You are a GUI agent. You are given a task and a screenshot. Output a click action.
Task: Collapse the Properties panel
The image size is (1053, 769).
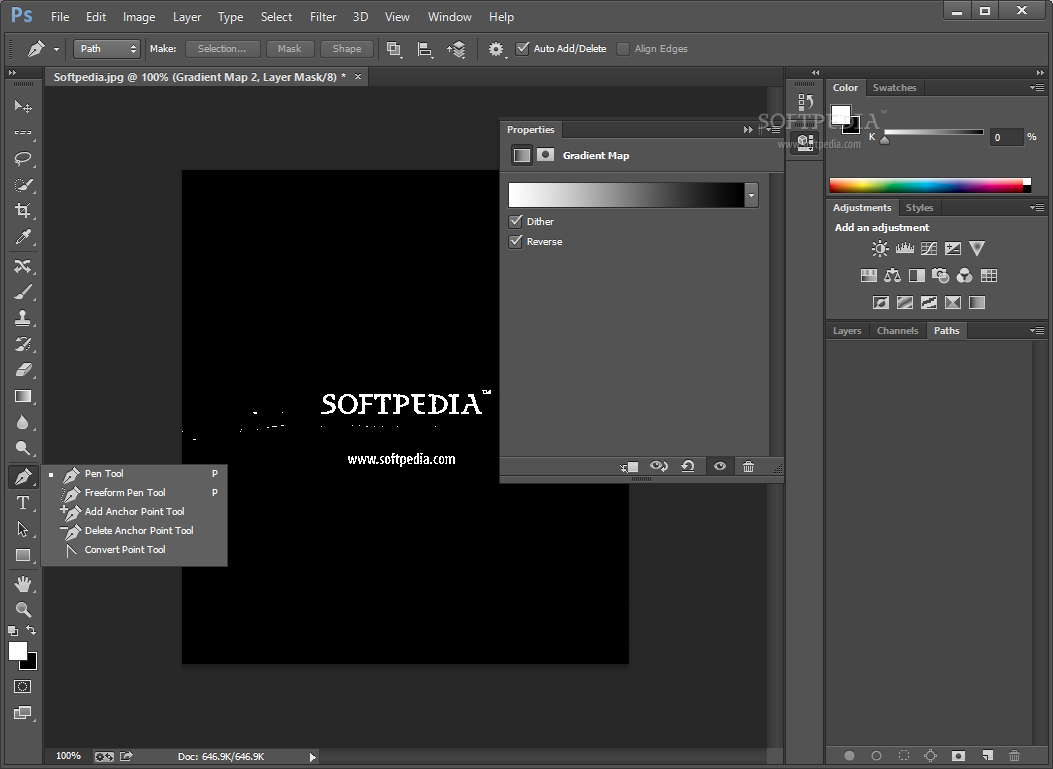(x=748, y=130)
